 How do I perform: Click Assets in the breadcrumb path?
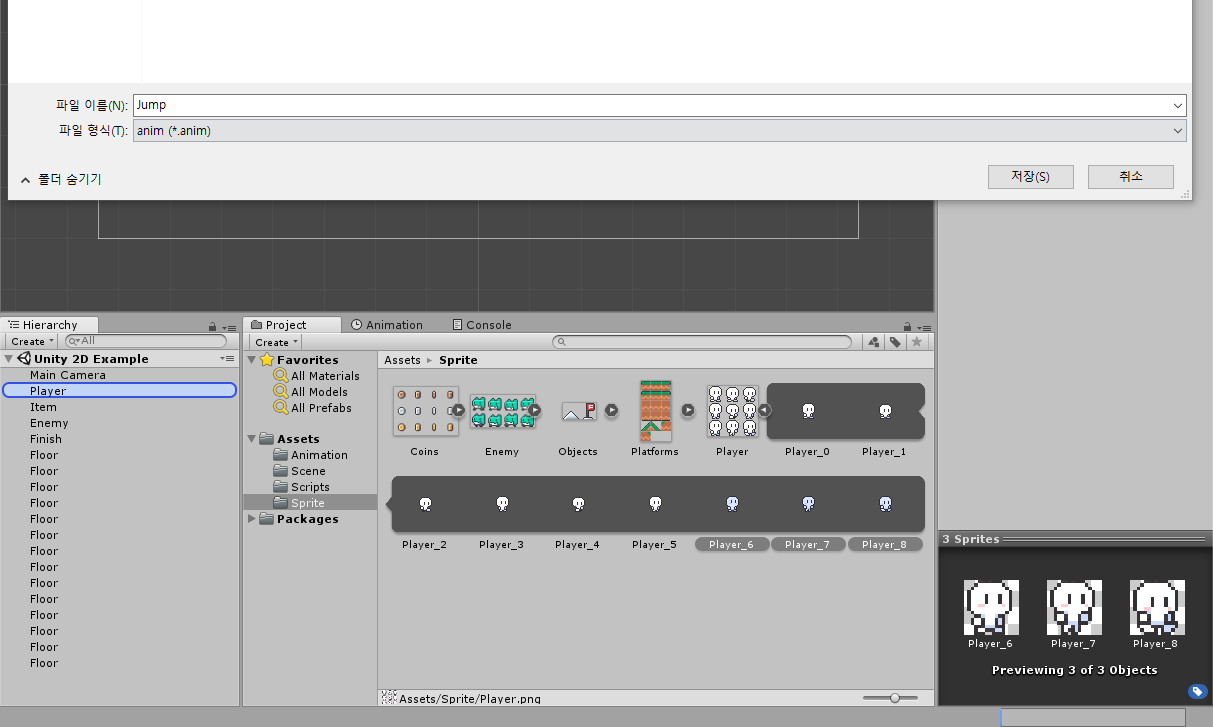[402, 360]
